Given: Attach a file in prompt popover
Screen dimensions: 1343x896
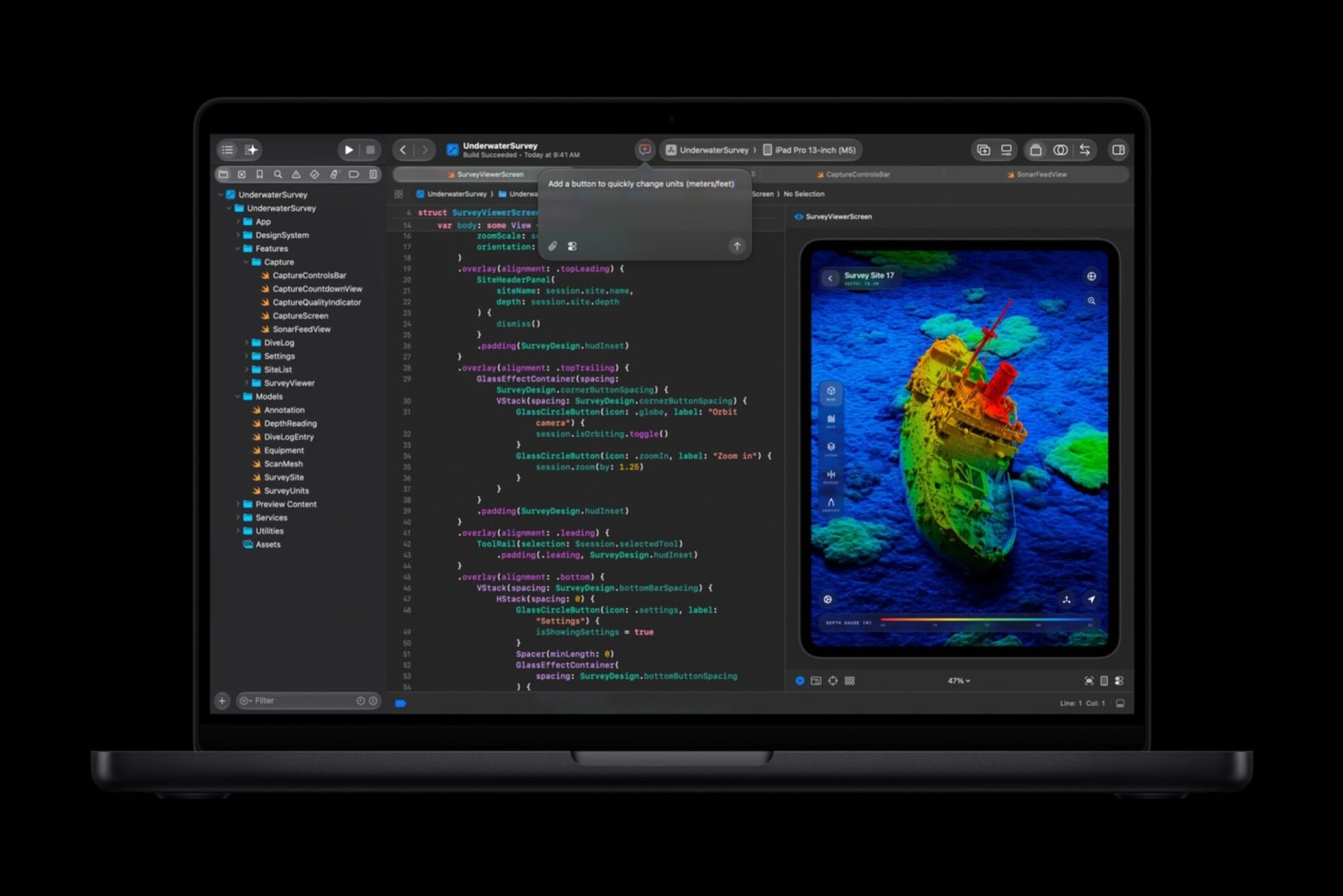Looking at the screenshot, I should (552, 247).
